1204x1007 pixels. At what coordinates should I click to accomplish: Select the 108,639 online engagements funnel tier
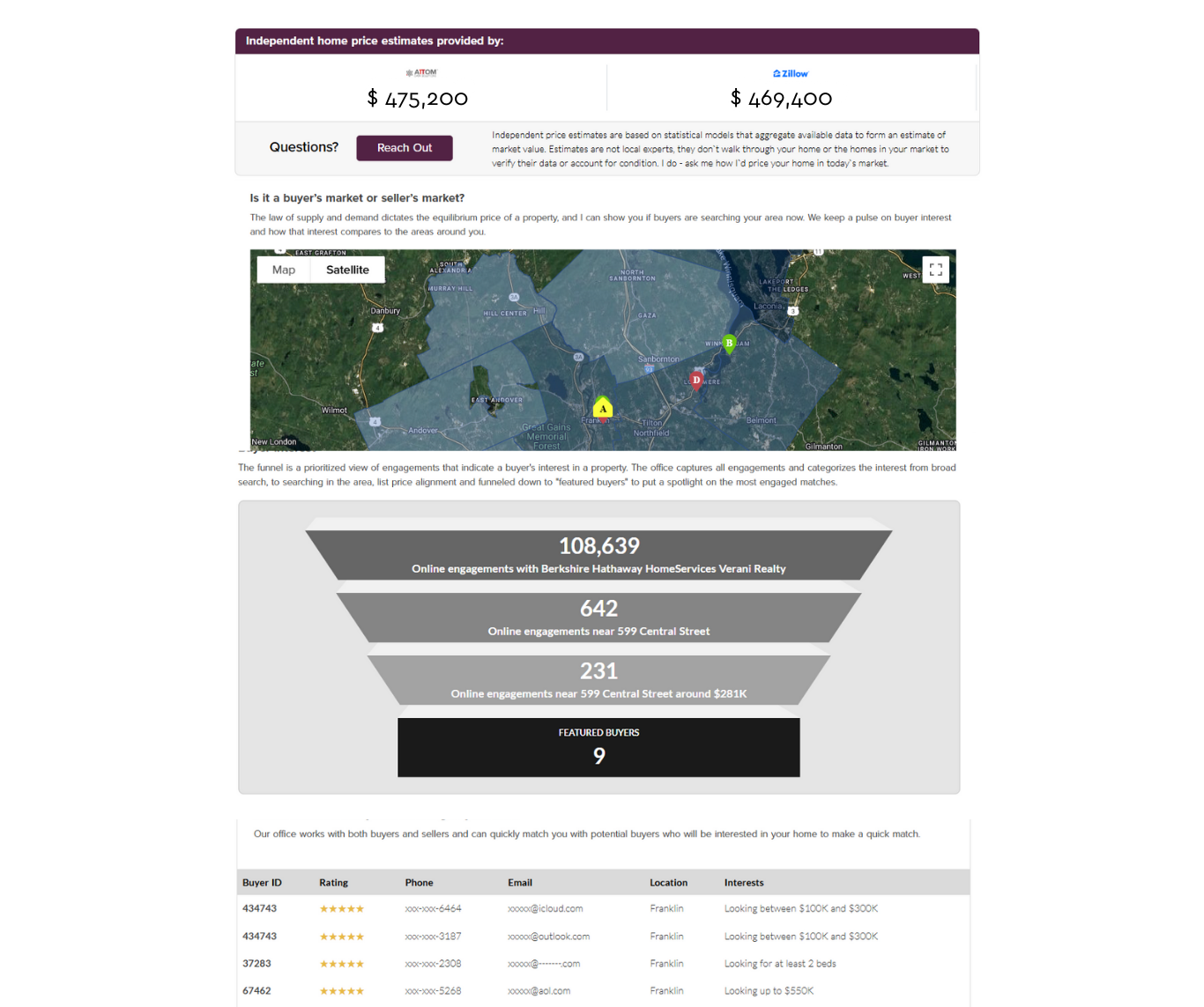click(x=598, y=555)
